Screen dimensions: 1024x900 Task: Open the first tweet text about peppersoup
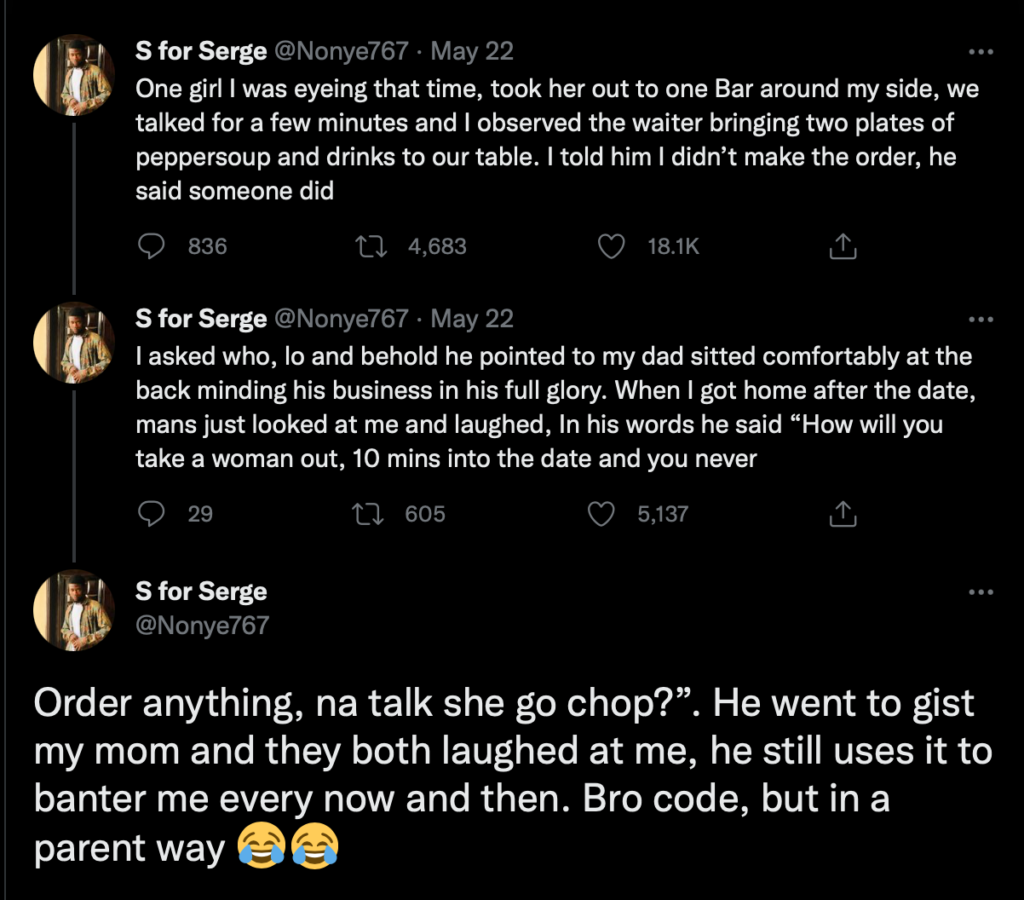[557, 140]
